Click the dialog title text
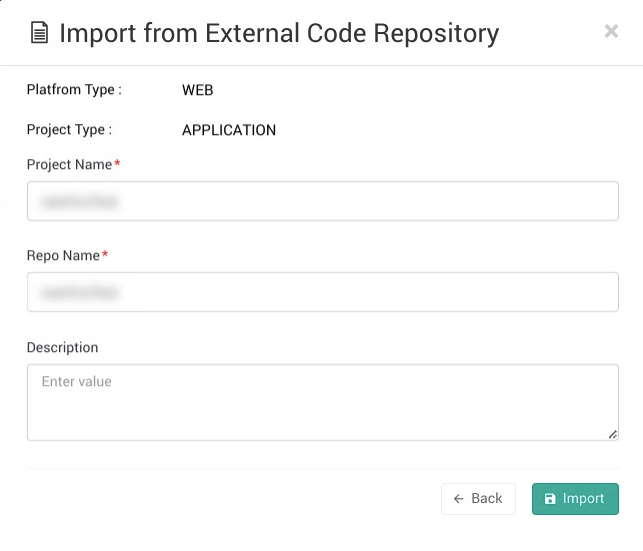 pyautogui.click(x=279, y=33)
